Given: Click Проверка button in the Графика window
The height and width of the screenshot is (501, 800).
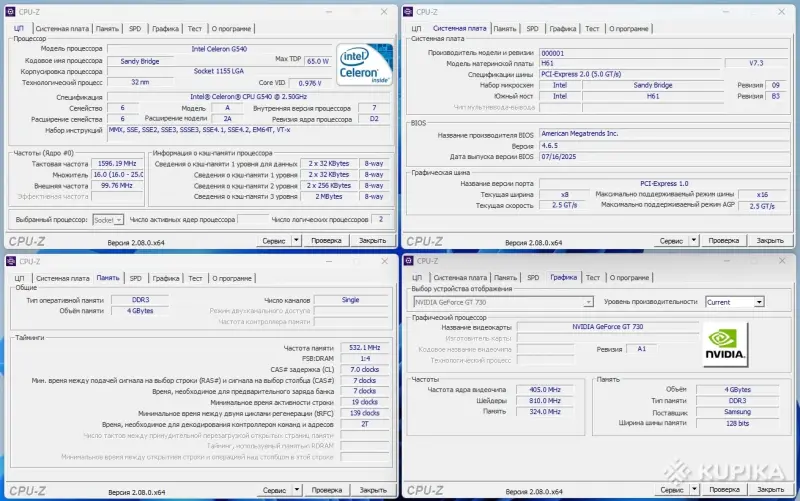Looking at the screenshot, I should [x=724, y=489].
